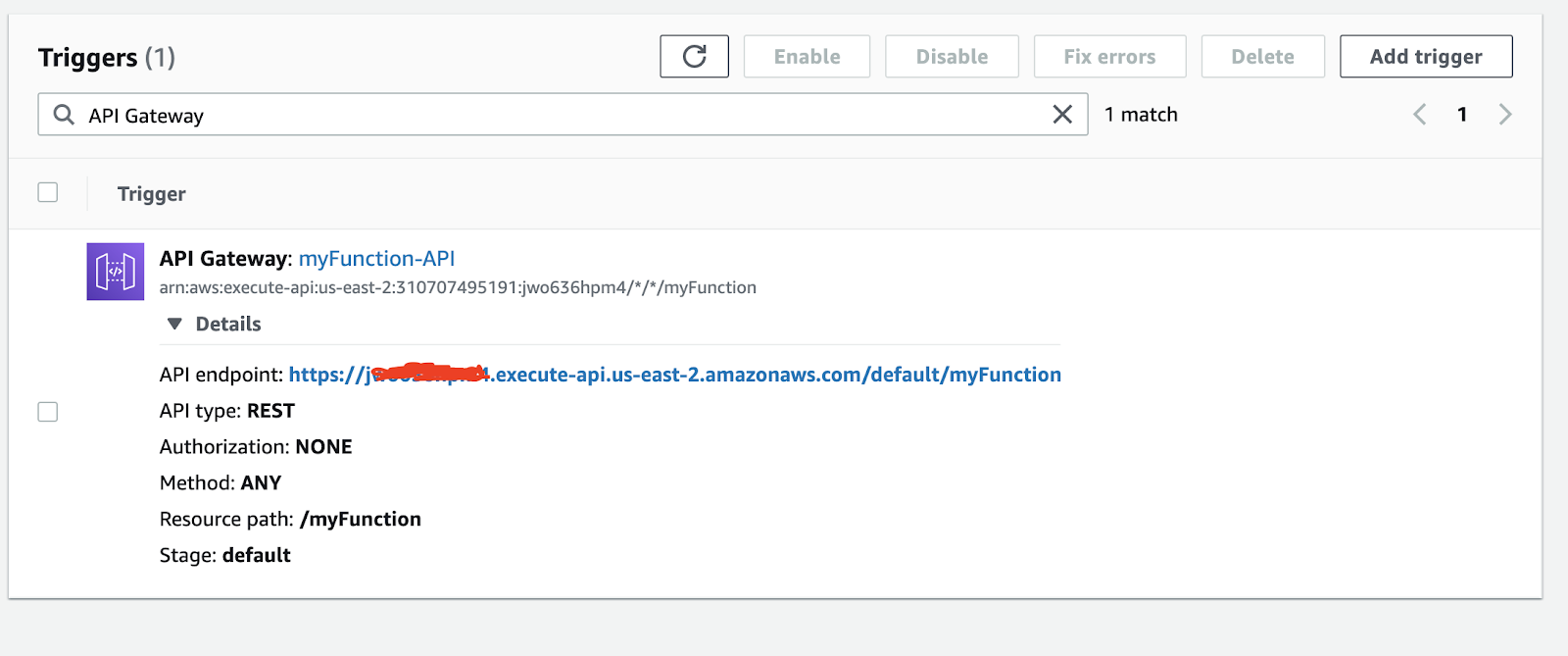
Task: Click 'Method: ANY' line
Action: click(220, 482)
